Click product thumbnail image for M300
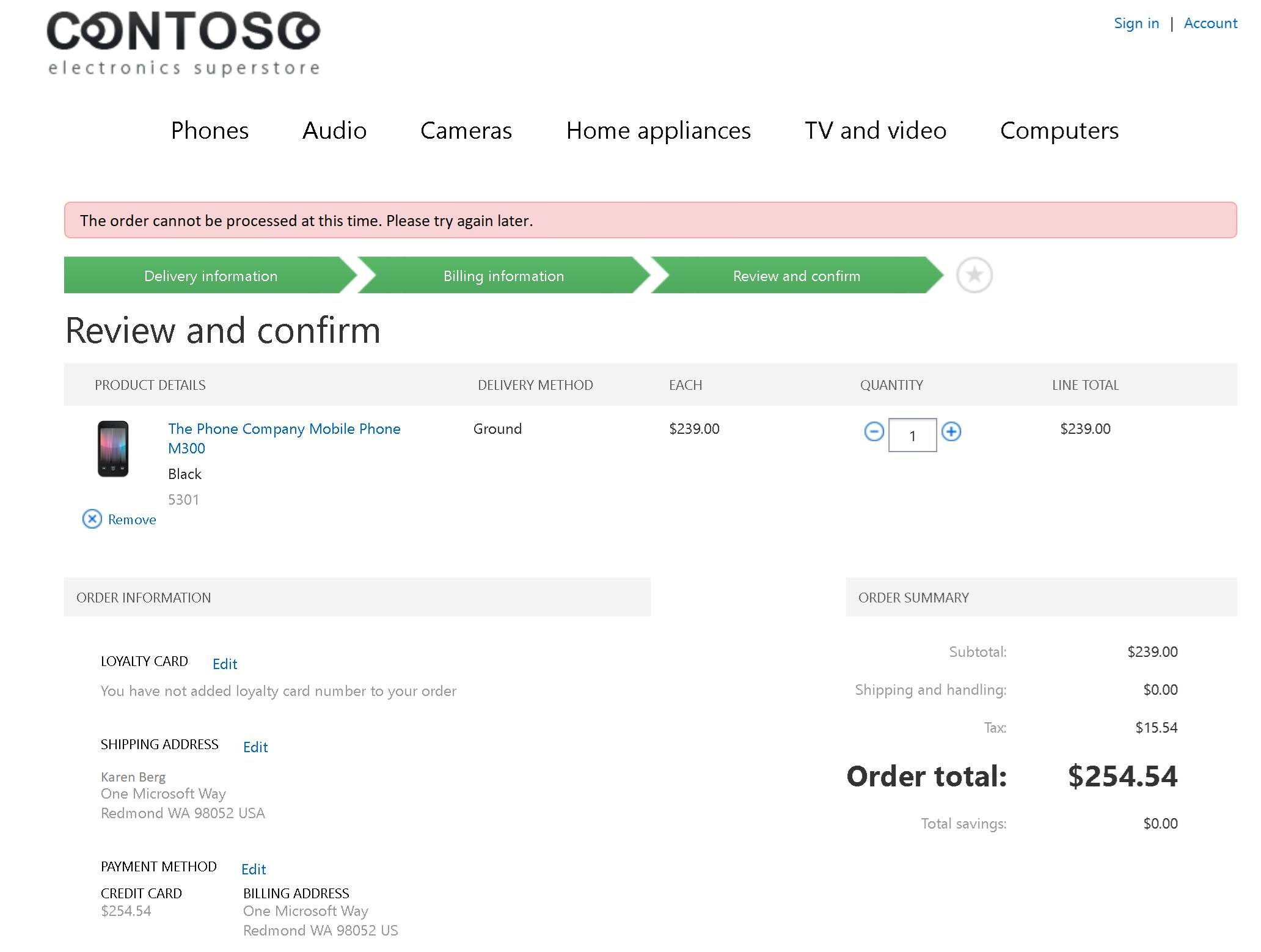1261x952 pixels. coord(113,448)
